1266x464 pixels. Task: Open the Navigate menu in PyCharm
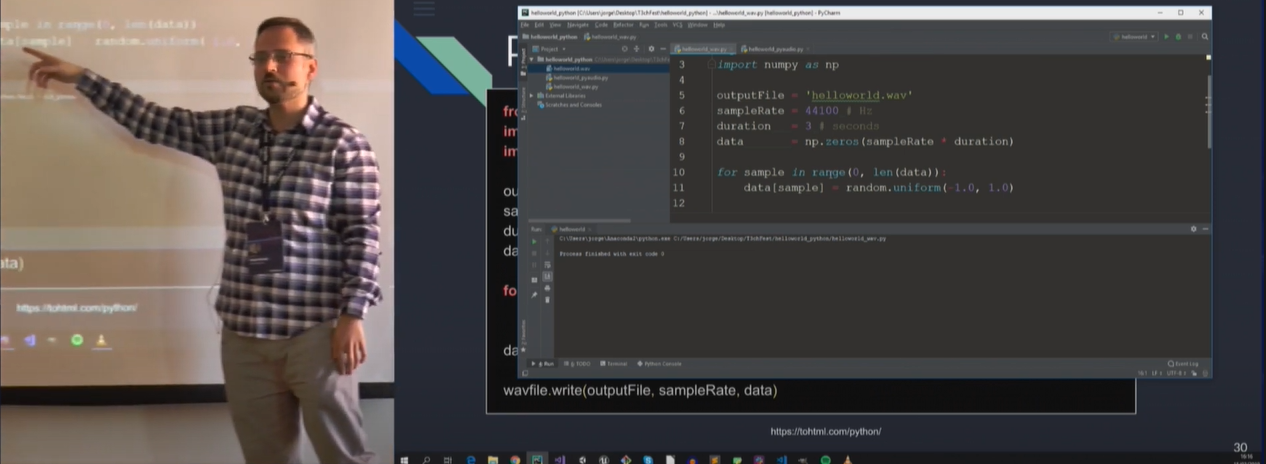click(578, 24)
